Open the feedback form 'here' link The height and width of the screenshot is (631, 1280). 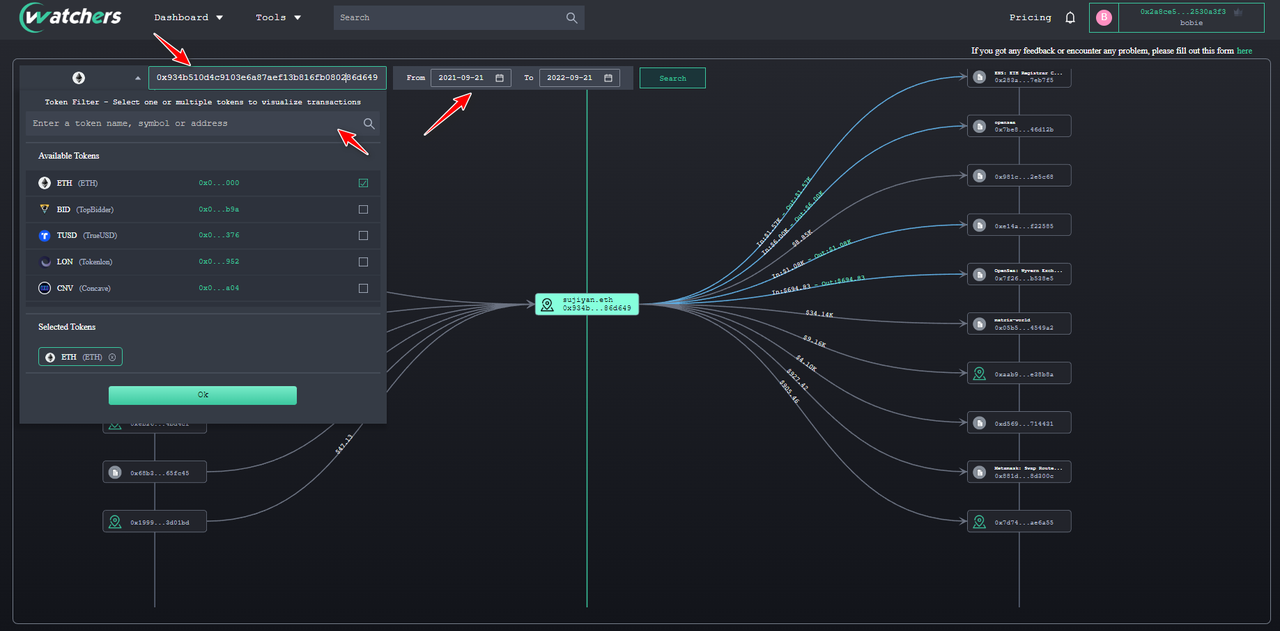click(x=1244, y=51)
